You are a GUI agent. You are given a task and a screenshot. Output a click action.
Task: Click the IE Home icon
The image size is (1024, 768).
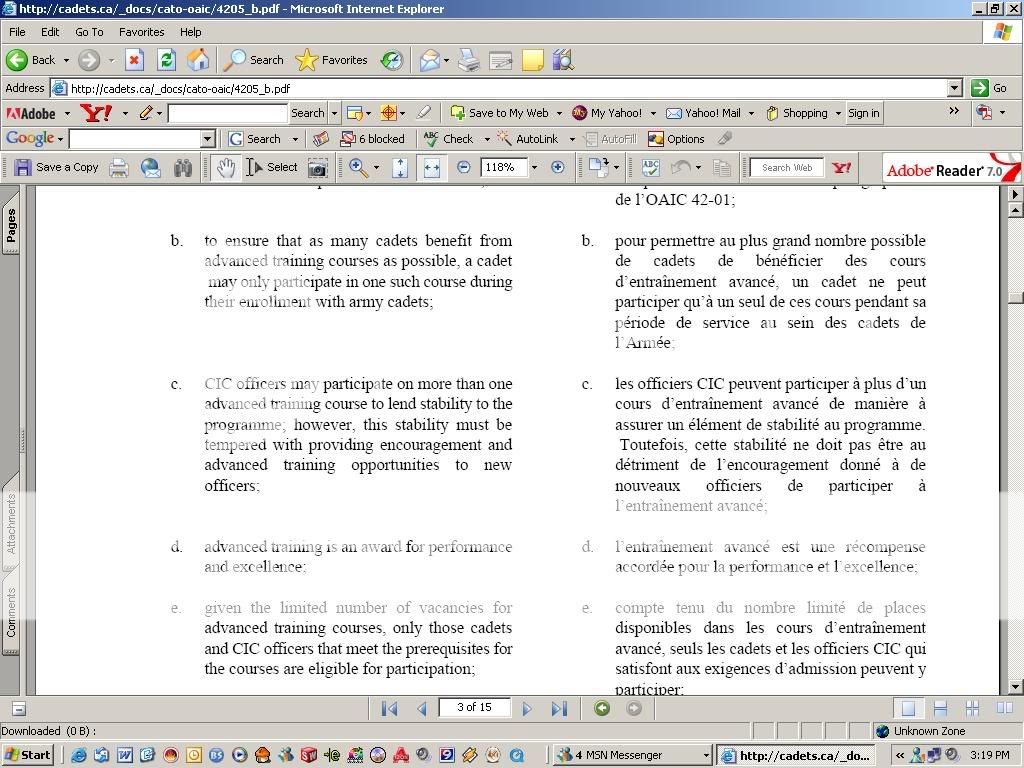[x=198, y=60]
